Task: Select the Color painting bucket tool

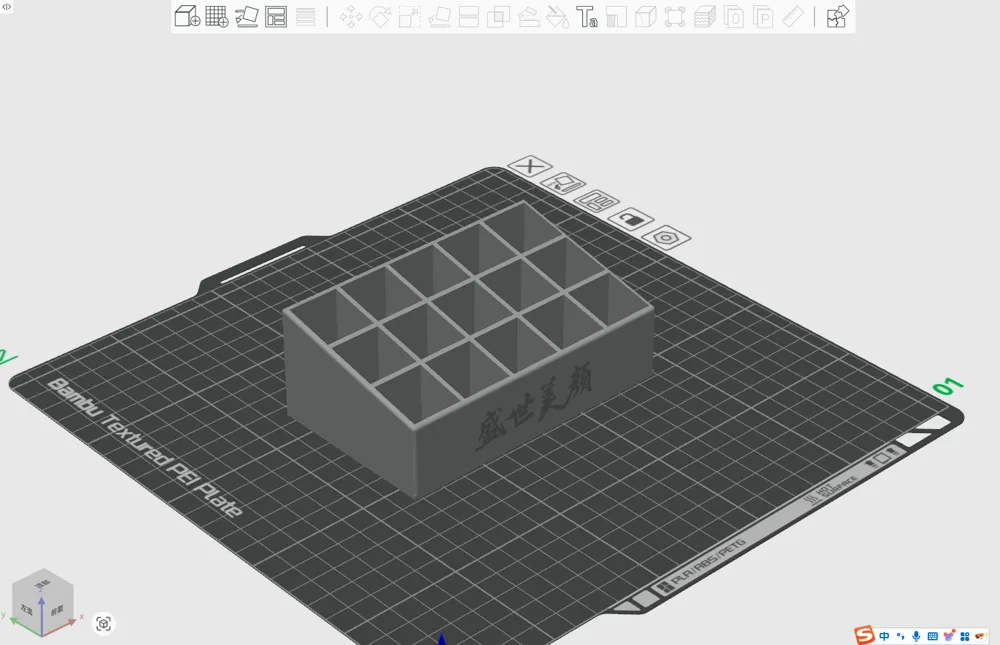Action: pos(558,17)
